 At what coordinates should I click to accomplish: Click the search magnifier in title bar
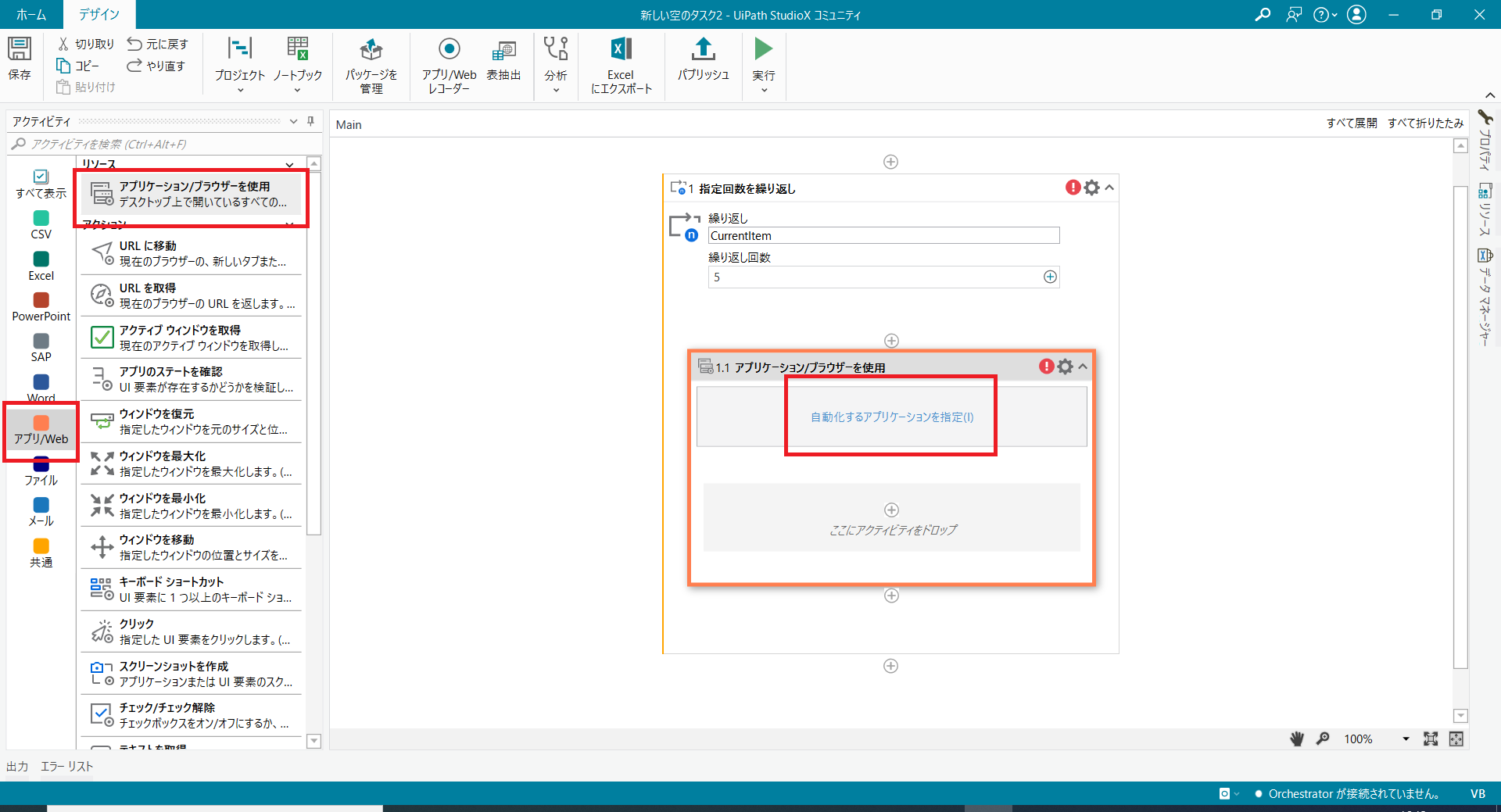click(1263, 15)
